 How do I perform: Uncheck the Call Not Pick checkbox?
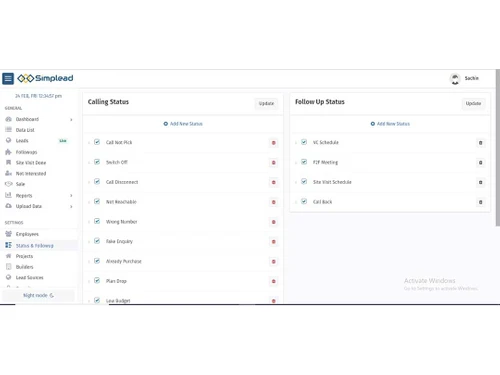click(97, 142)
